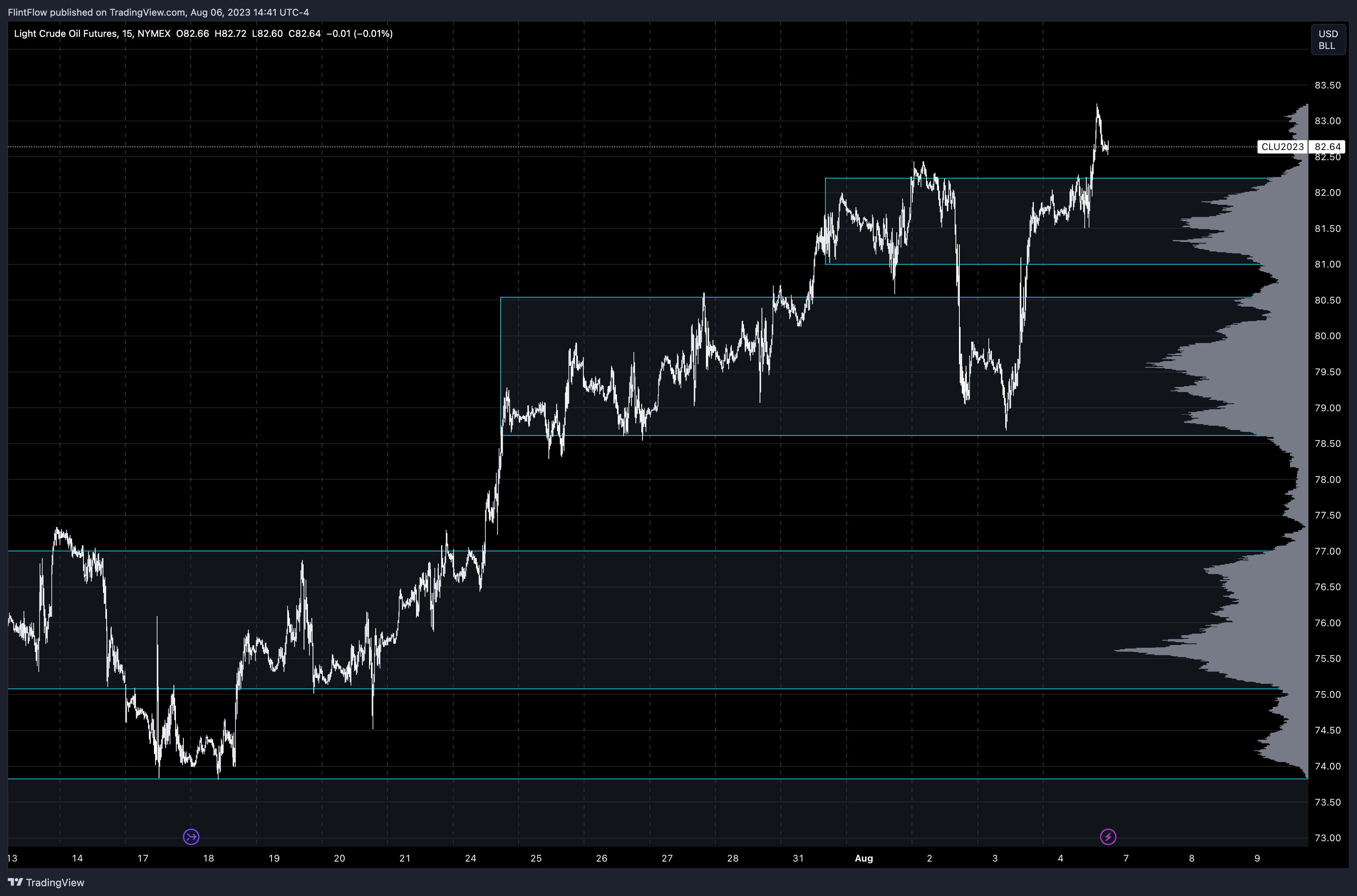Screen dimensions: 1357x896
Task: Click the 82.64 current price tag
Action: pos(1327,147)
